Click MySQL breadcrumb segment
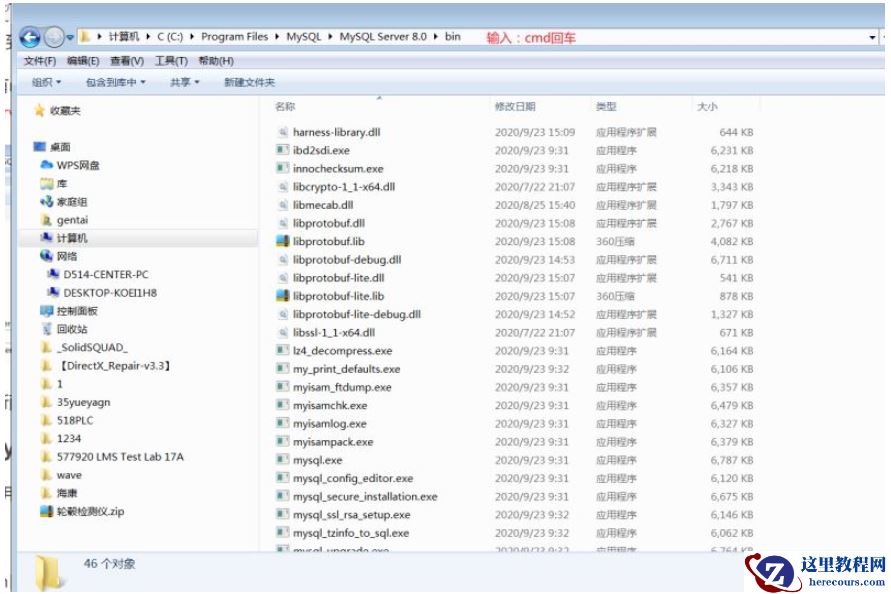Viewport: 891px width, 594px height. pos(303,37)
